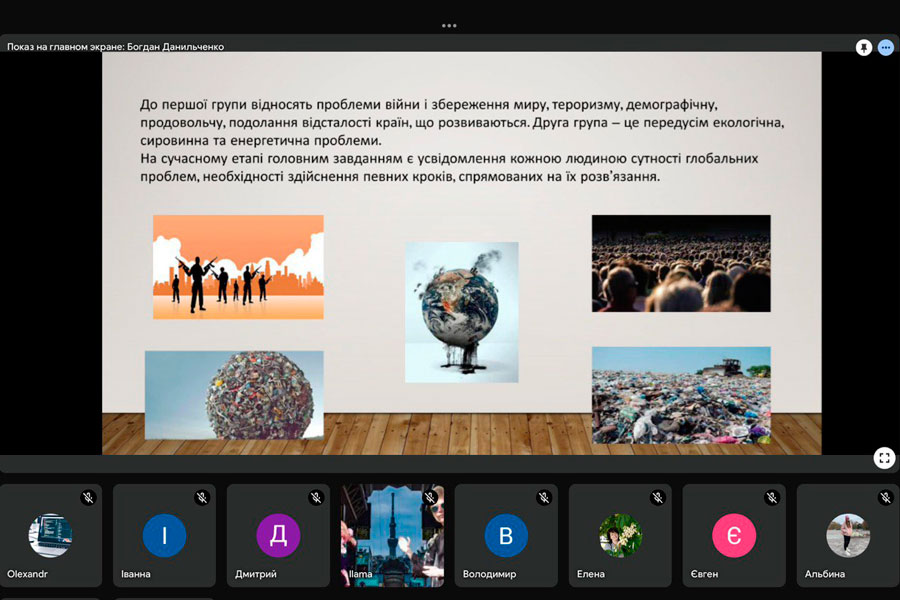Click the polluted globe image on the slide
Screen dimensions: 900x600
461,312
